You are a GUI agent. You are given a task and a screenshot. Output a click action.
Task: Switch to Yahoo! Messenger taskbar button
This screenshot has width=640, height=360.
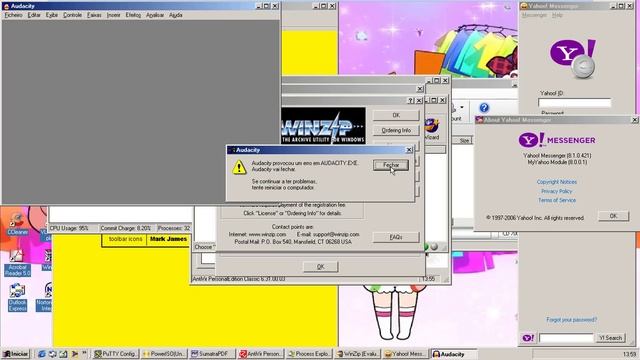coord(405,354)
